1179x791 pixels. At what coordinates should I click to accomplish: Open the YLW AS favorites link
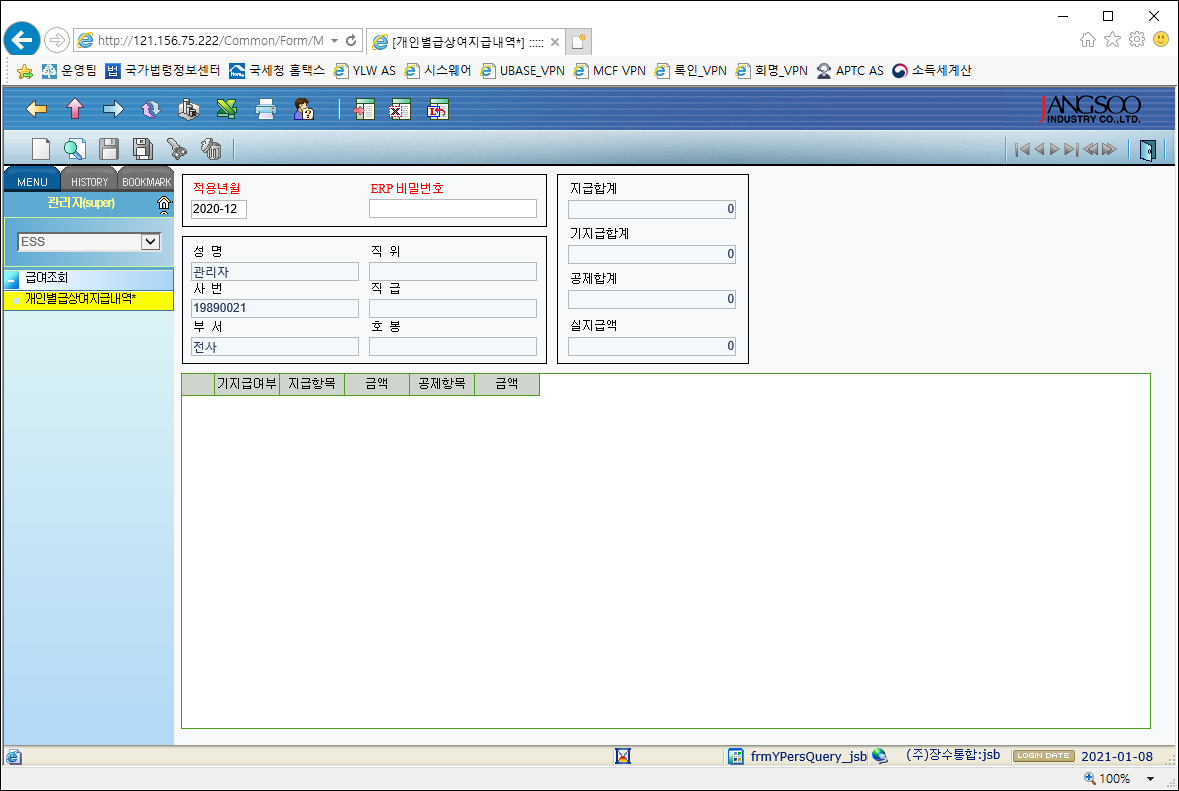pos(365,71)
